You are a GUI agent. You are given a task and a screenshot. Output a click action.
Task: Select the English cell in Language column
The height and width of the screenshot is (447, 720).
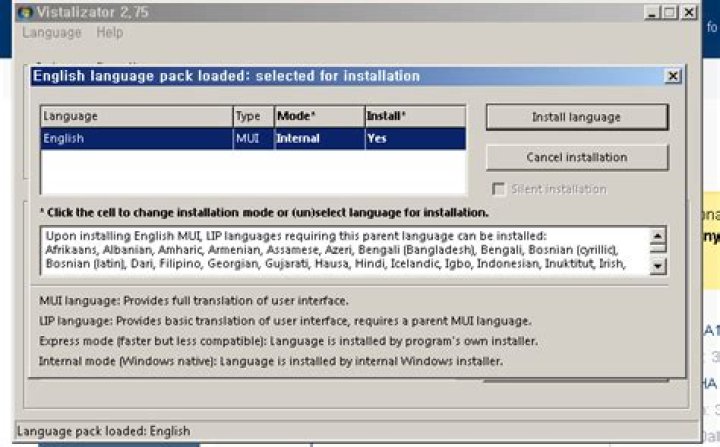pos(137,138)
